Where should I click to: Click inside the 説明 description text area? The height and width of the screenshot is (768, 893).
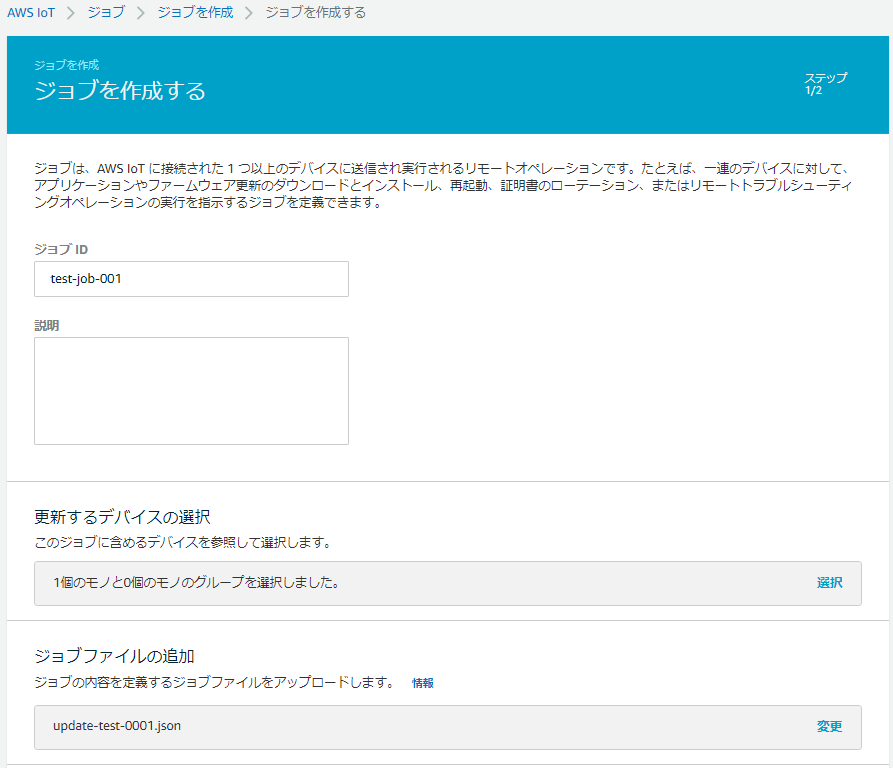191,390
